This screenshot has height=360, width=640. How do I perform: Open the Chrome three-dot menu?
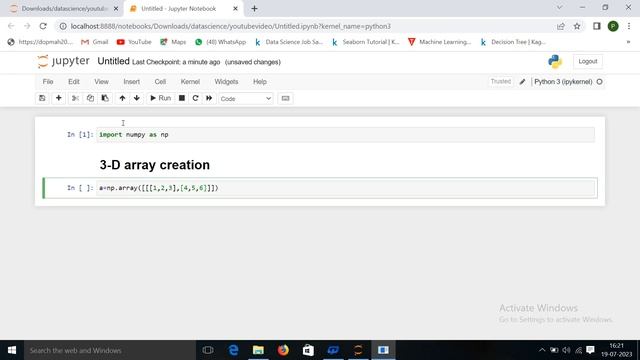coord(629,26)
